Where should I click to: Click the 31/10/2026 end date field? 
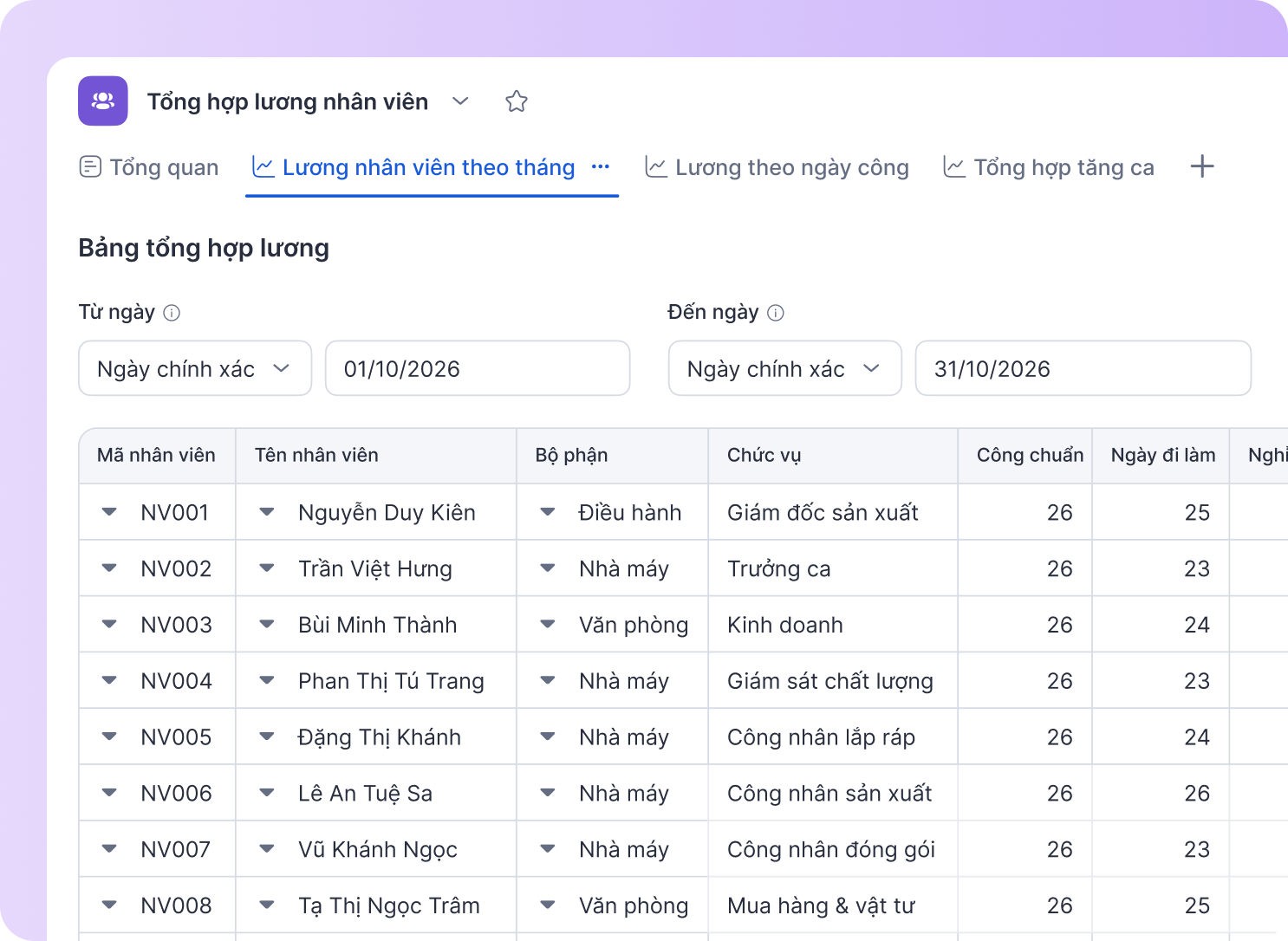(x=1083, y=368)
